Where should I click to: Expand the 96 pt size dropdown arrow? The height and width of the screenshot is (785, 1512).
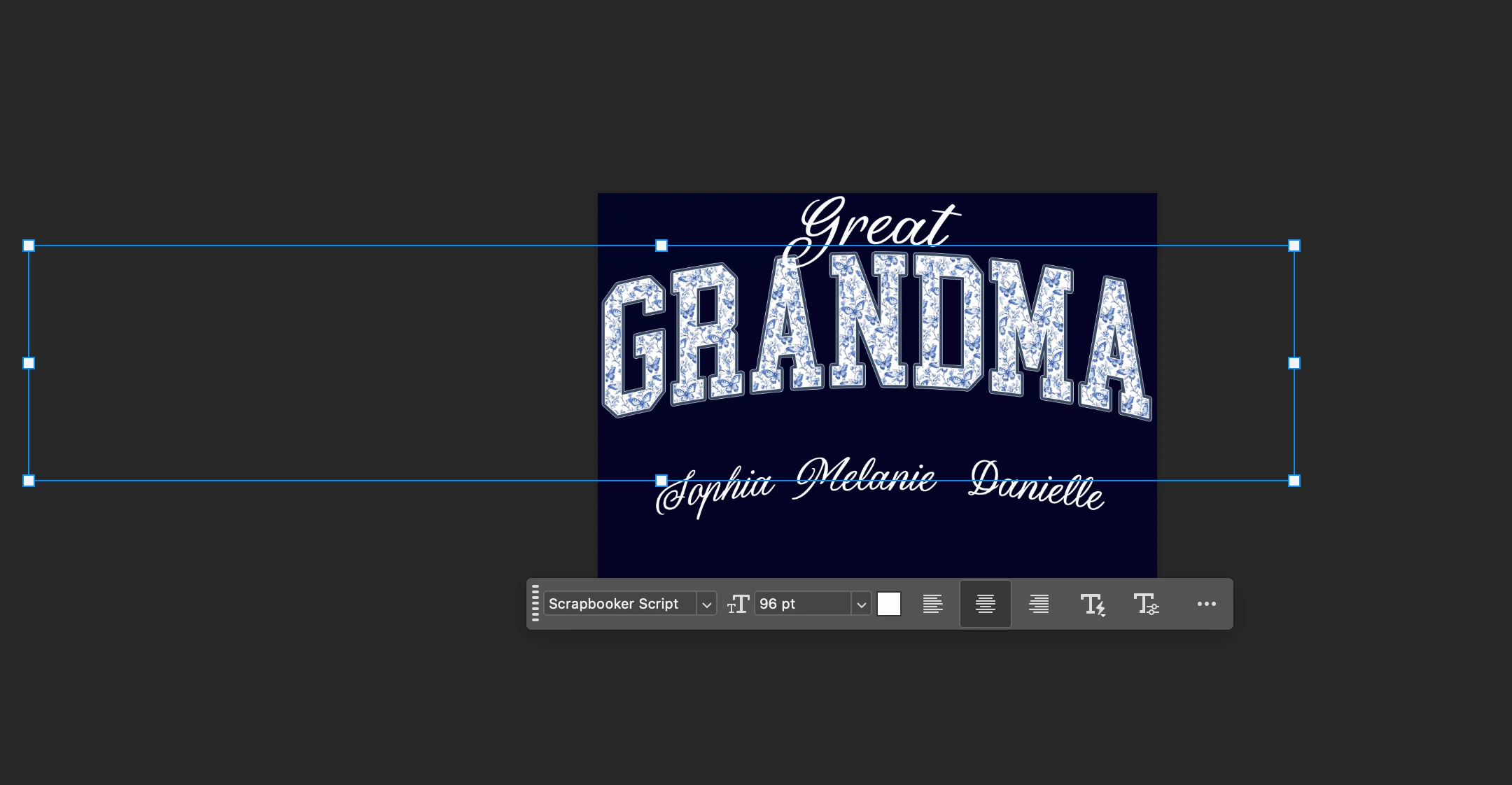click(861, 604)
